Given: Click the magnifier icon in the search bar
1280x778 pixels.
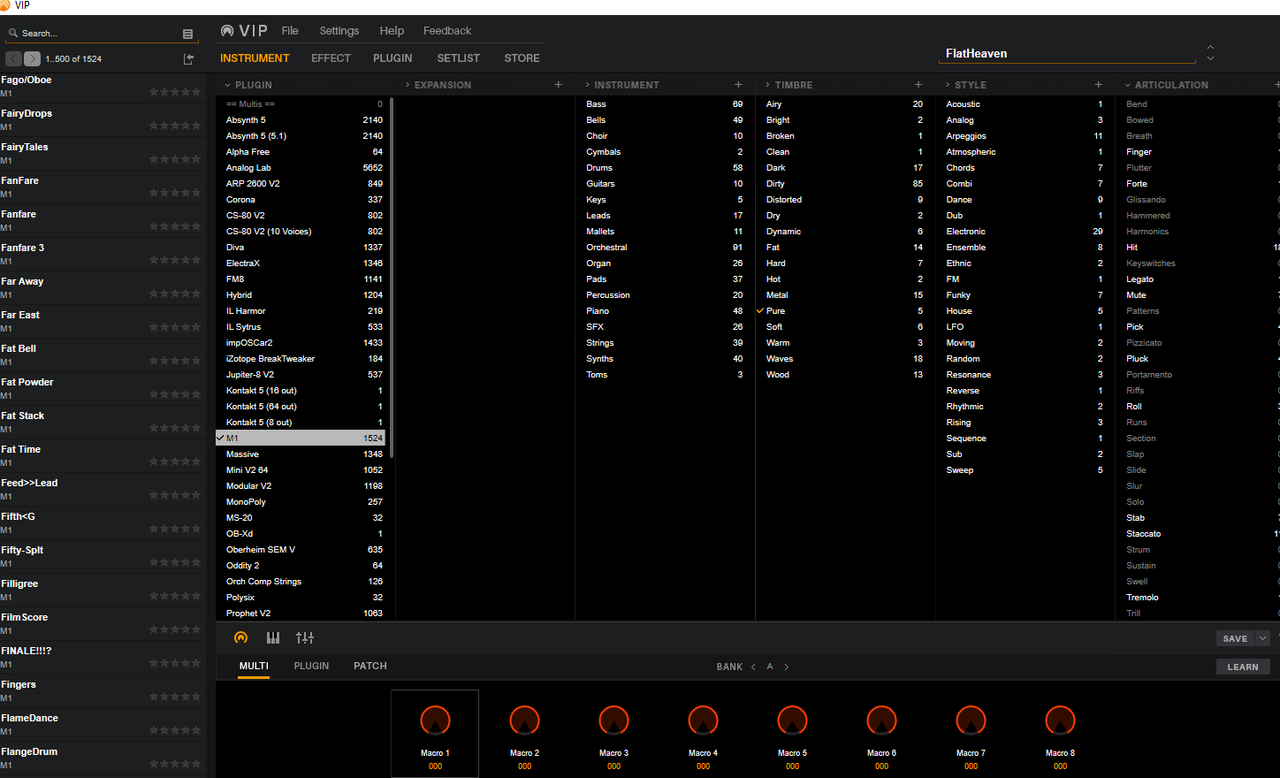Looking at the screenshot, I should [x=13, y=33].
